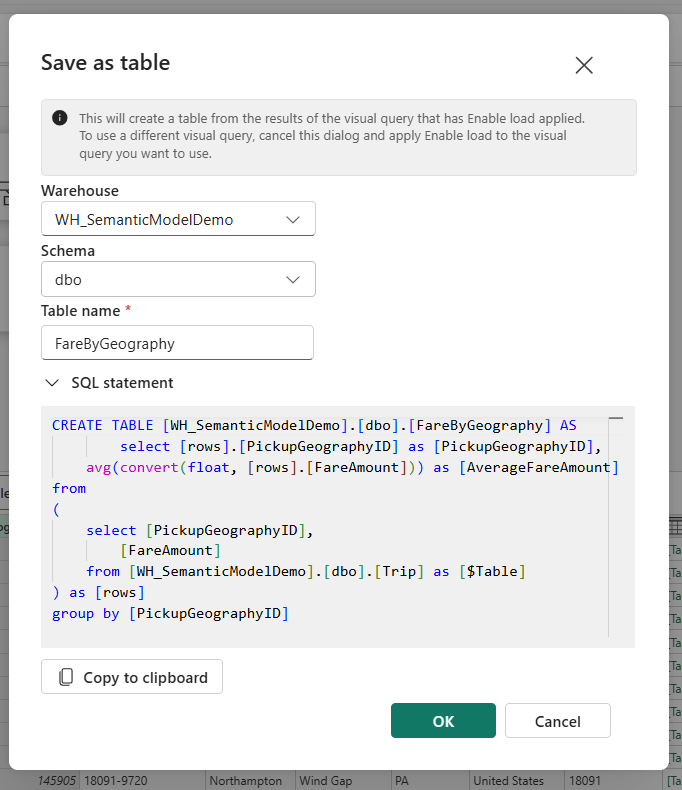Select the Wind Gap cell in the grid
Image resolution: width=682 pixels, height=790 pixels.
[x=330, y=780]
